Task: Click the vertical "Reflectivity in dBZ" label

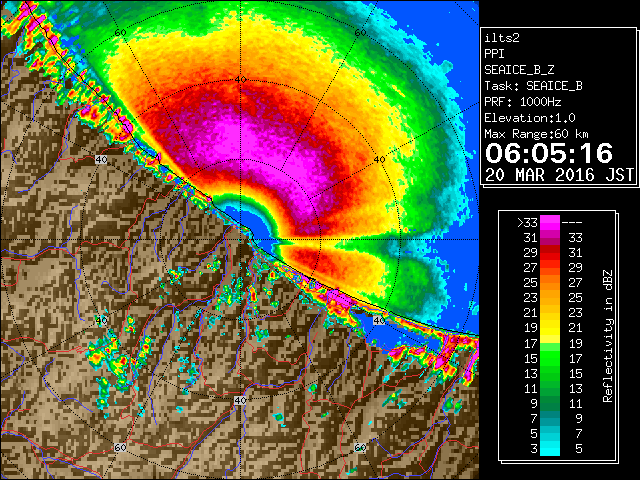Action: click(608, 336)
